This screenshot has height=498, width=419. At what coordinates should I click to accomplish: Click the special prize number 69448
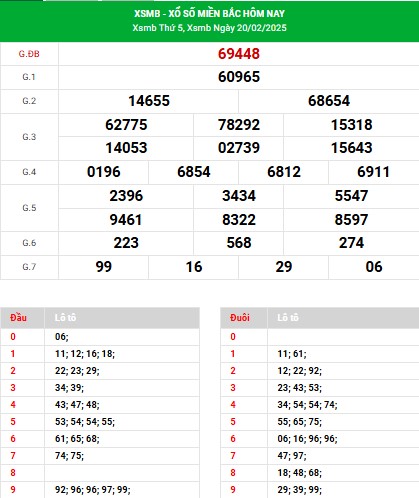[x=239, y=54]
